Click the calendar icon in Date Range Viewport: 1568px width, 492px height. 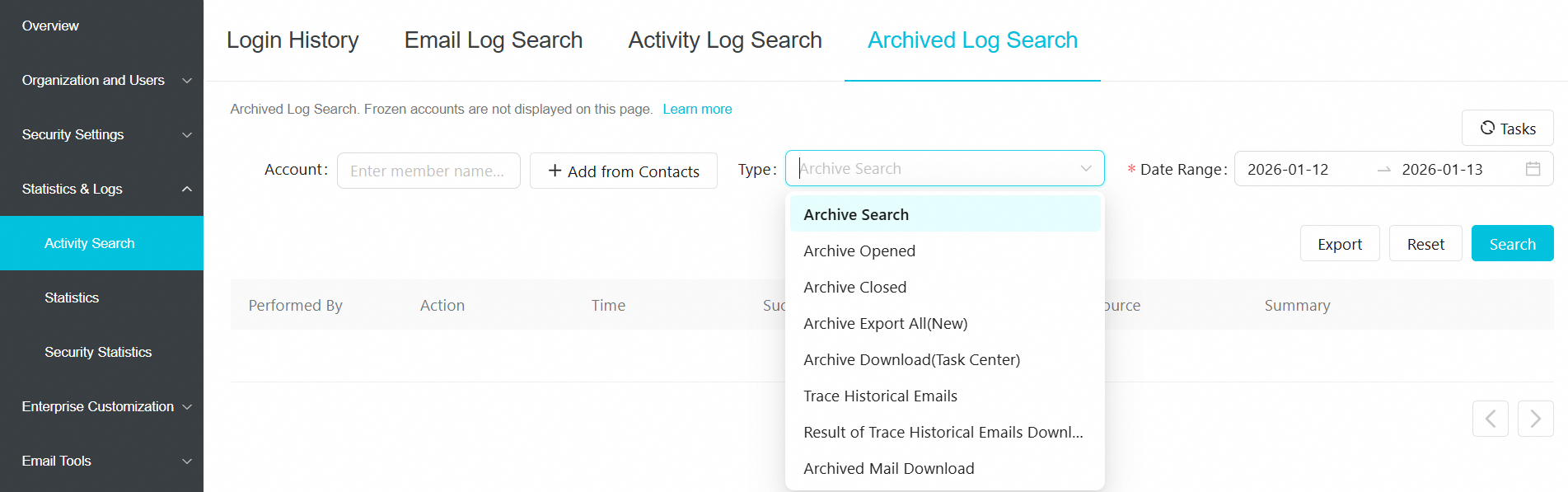(1533, 169)
